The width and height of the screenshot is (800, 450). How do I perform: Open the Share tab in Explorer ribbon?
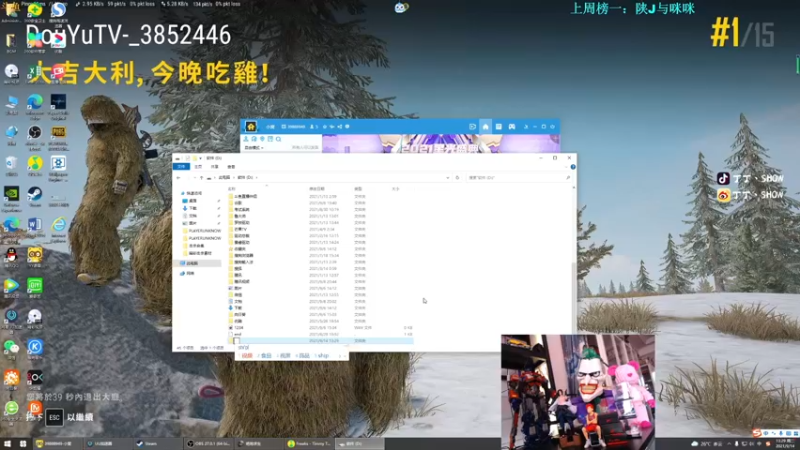tap(215, 167)
